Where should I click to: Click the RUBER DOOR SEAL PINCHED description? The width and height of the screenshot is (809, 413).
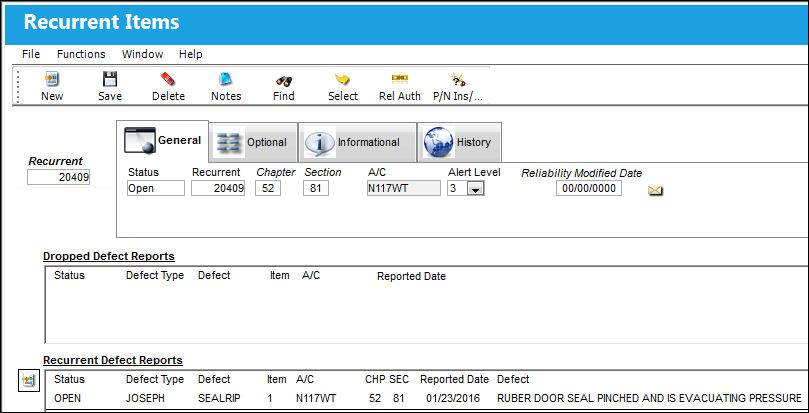[649, 399]
